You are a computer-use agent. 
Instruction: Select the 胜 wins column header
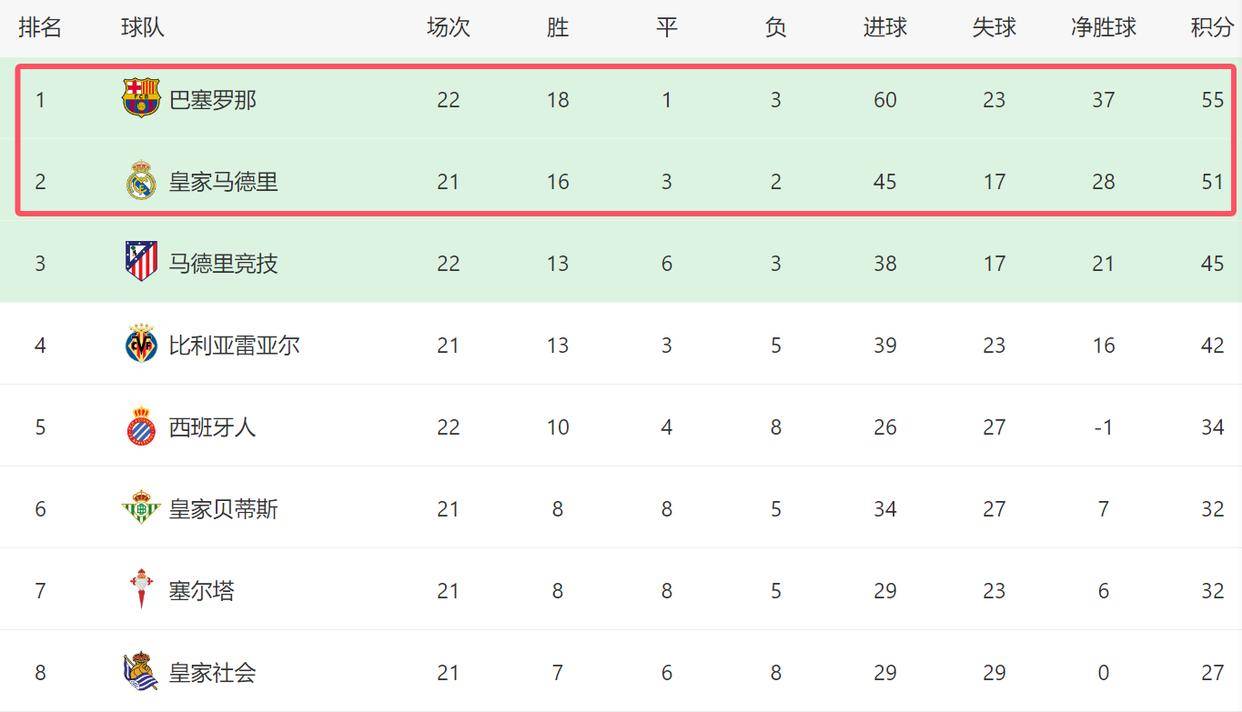[557, 28]
